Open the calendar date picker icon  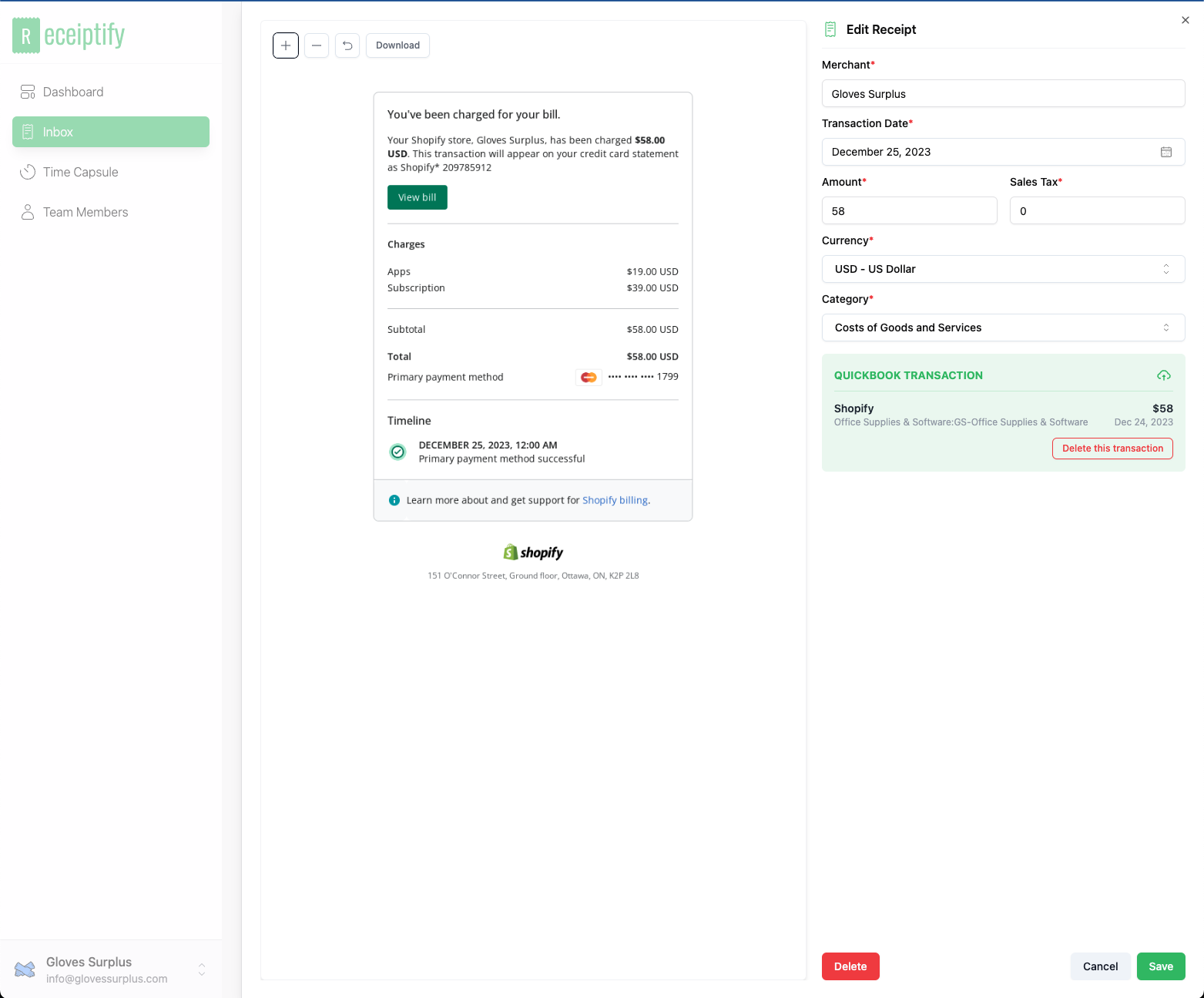point(1166,152)
